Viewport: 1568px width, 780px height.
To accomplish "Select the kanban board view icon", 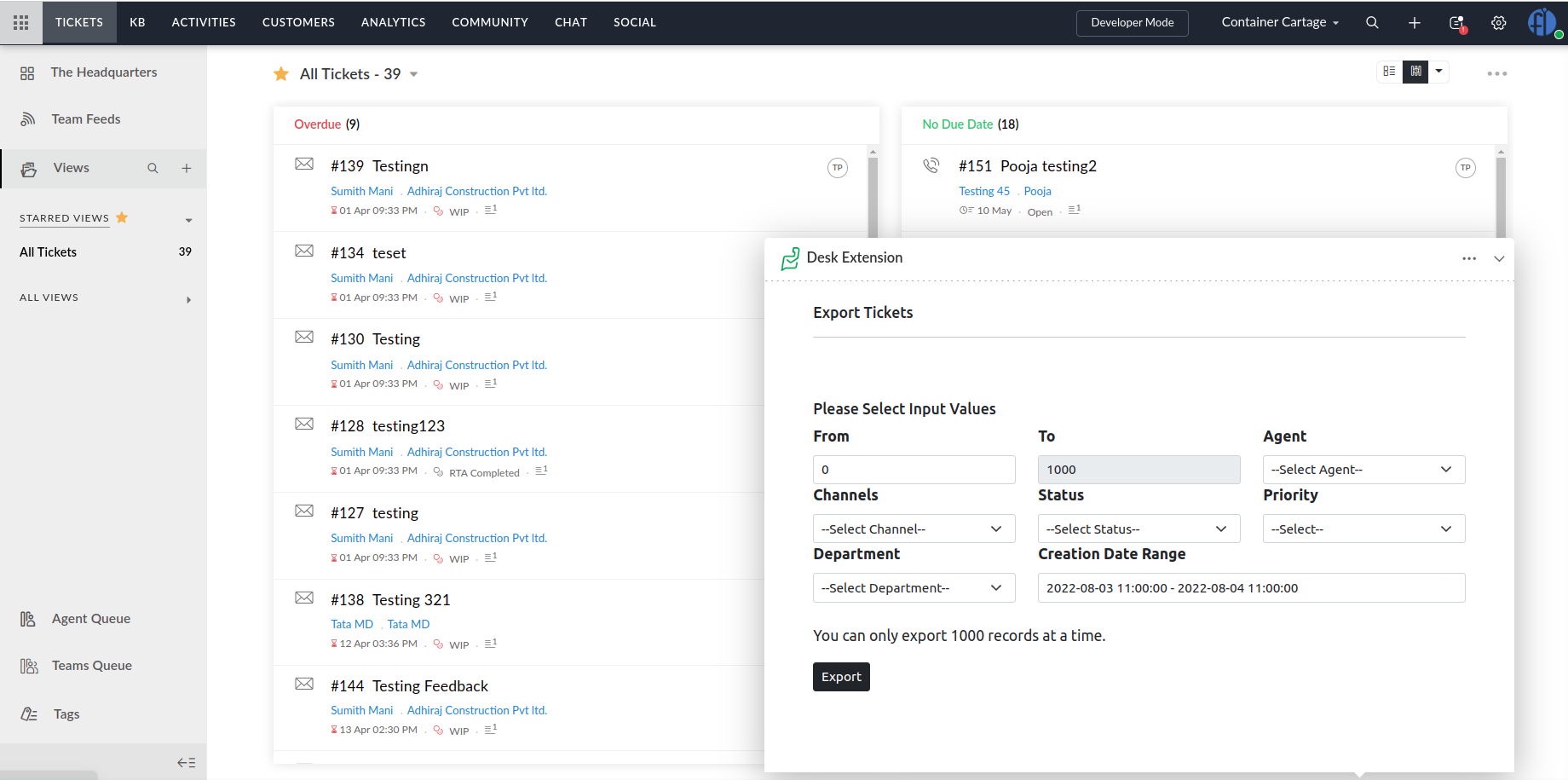I will click(x=1415, y=72).
